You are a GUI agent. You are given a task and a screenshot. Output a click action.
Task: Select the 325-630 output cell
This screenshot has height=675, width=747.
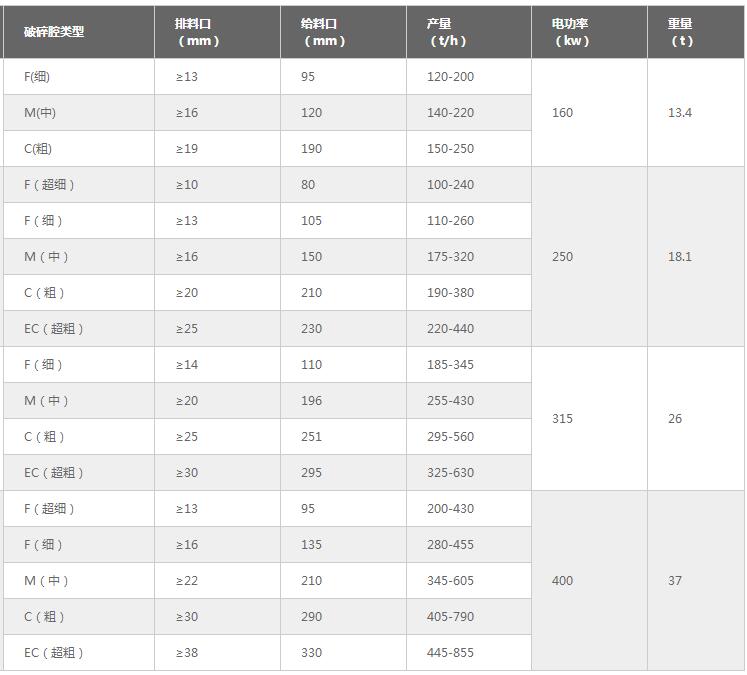[x=450, y=473]
